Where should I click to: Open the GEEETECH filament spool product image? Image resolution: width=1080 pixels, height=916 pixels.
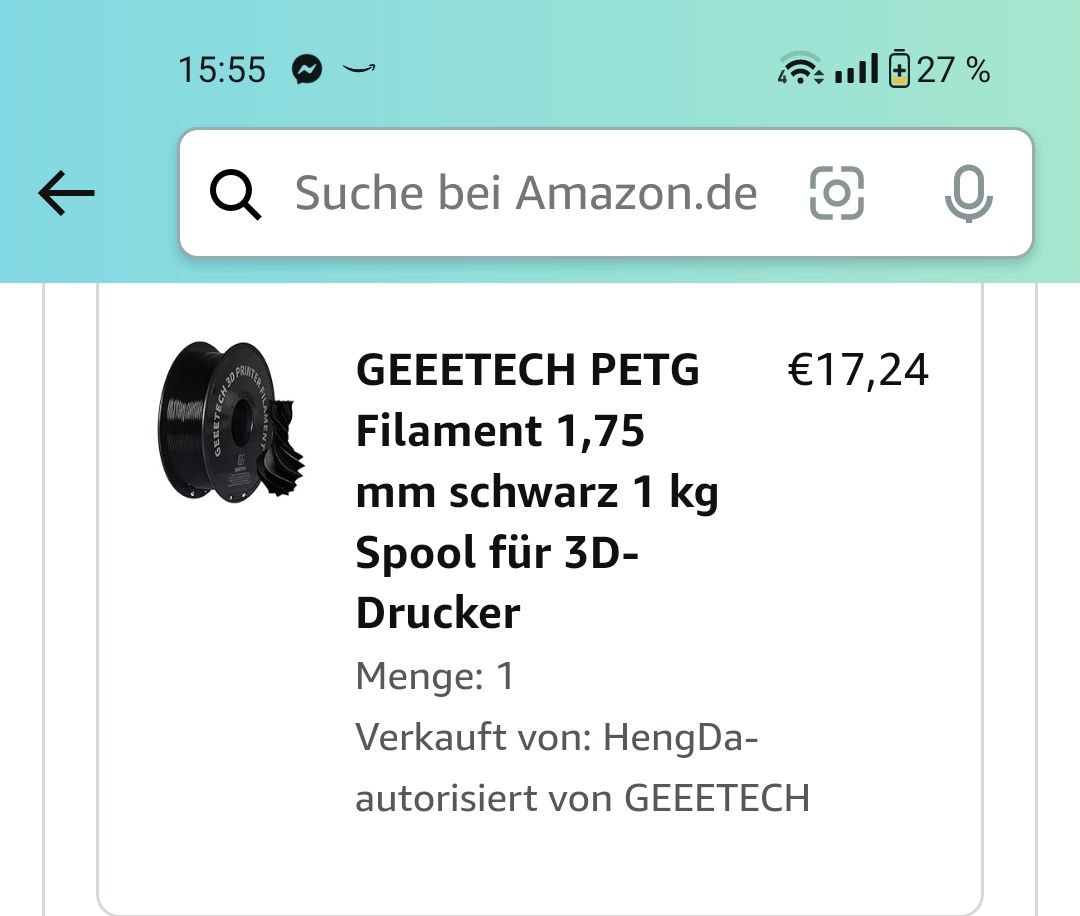(231, 421)
